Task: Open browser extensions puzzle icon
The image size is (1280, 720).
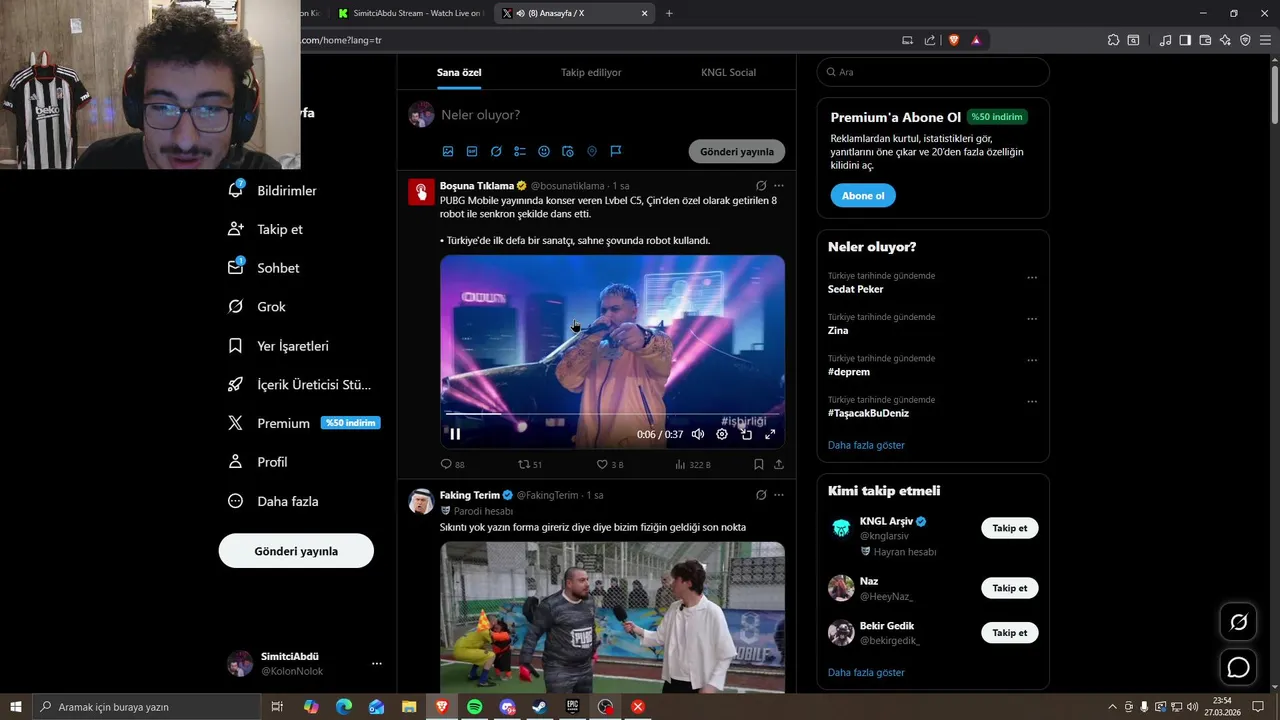Action: coord(1113,40)
